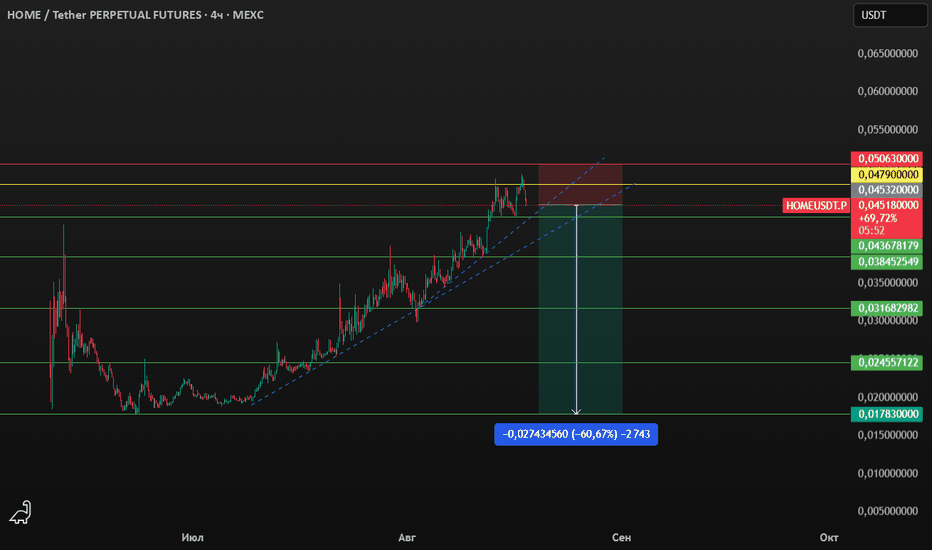932x550 pixels.
Task: Click the +69,72% change readout
Action: point(877,218)
